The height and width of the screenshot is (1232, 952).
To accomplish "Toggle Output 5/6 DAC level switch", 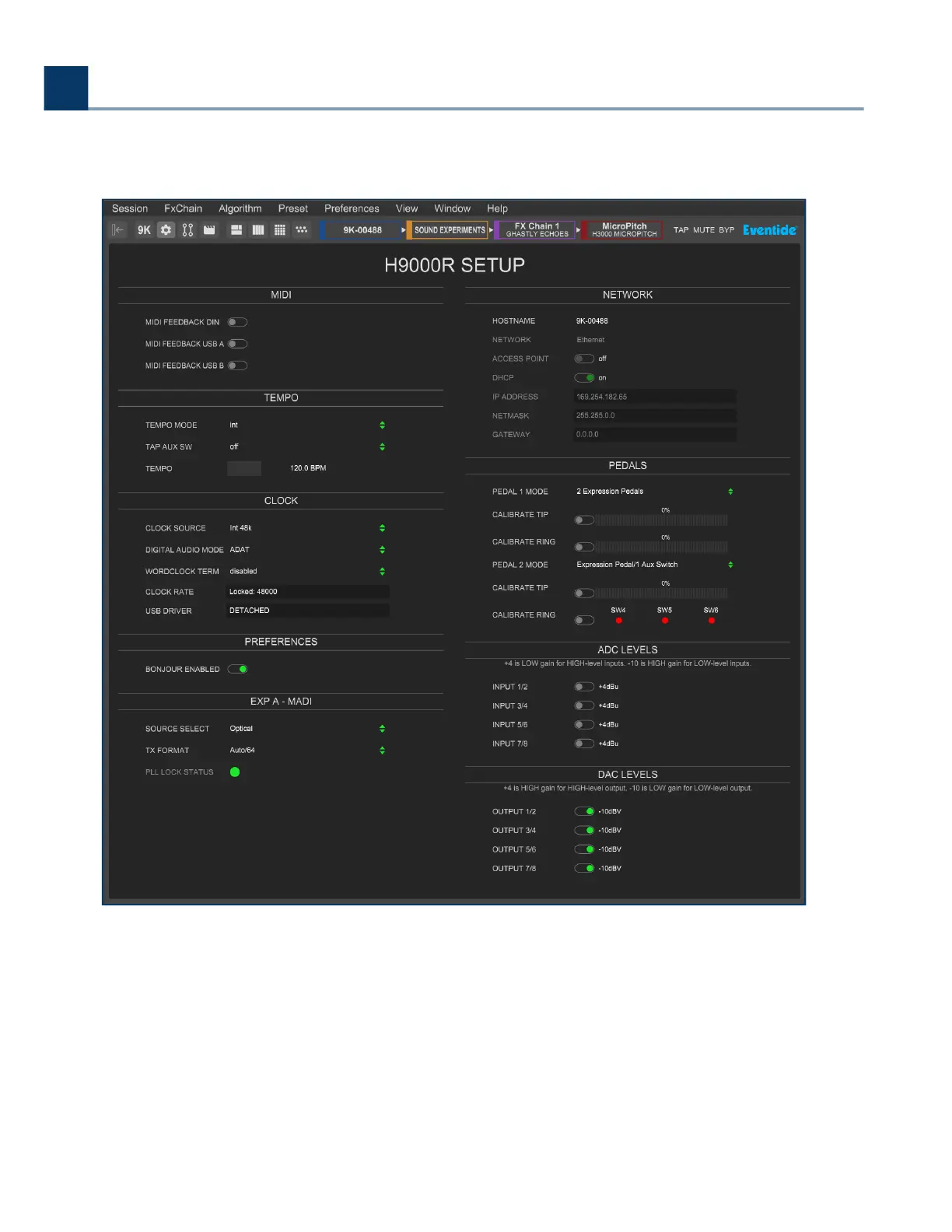I will click(x=584, y=849).
